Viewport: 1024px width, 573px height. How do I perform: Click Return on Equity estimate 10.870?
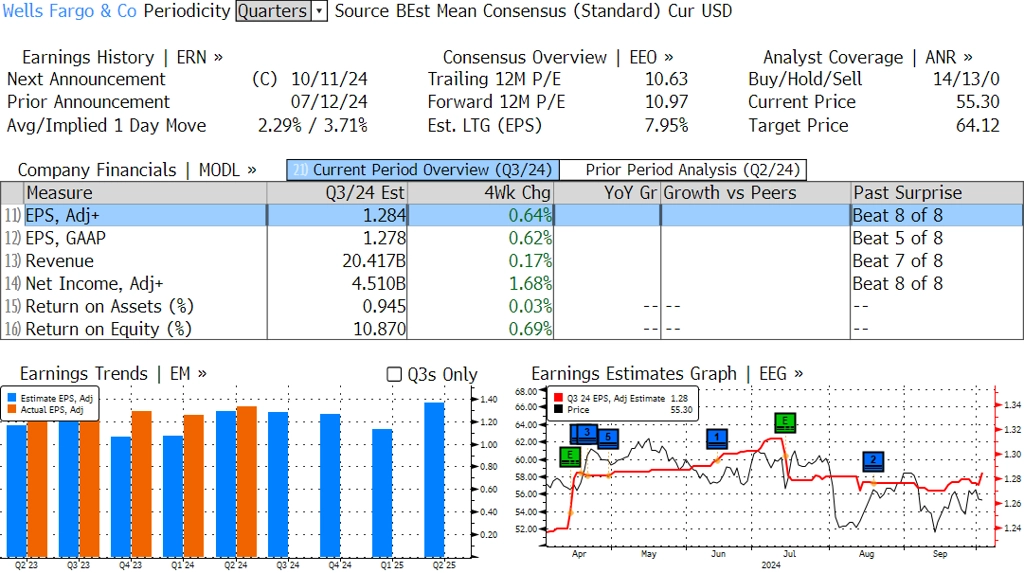(x=379, y=329)
